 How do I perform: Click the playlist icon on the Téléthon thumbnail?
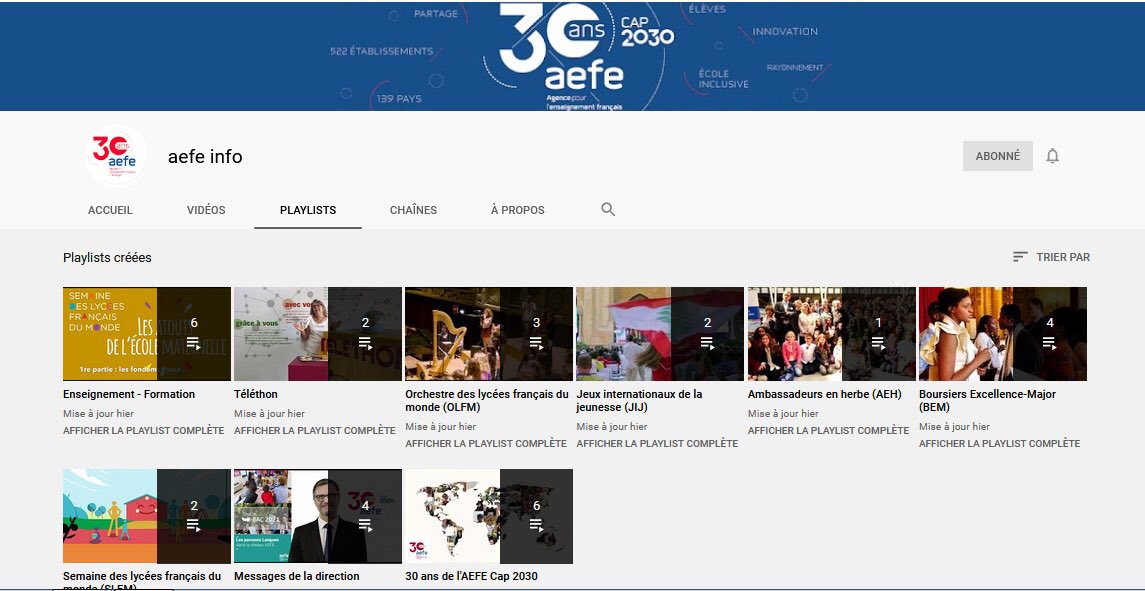pos(365,343)
